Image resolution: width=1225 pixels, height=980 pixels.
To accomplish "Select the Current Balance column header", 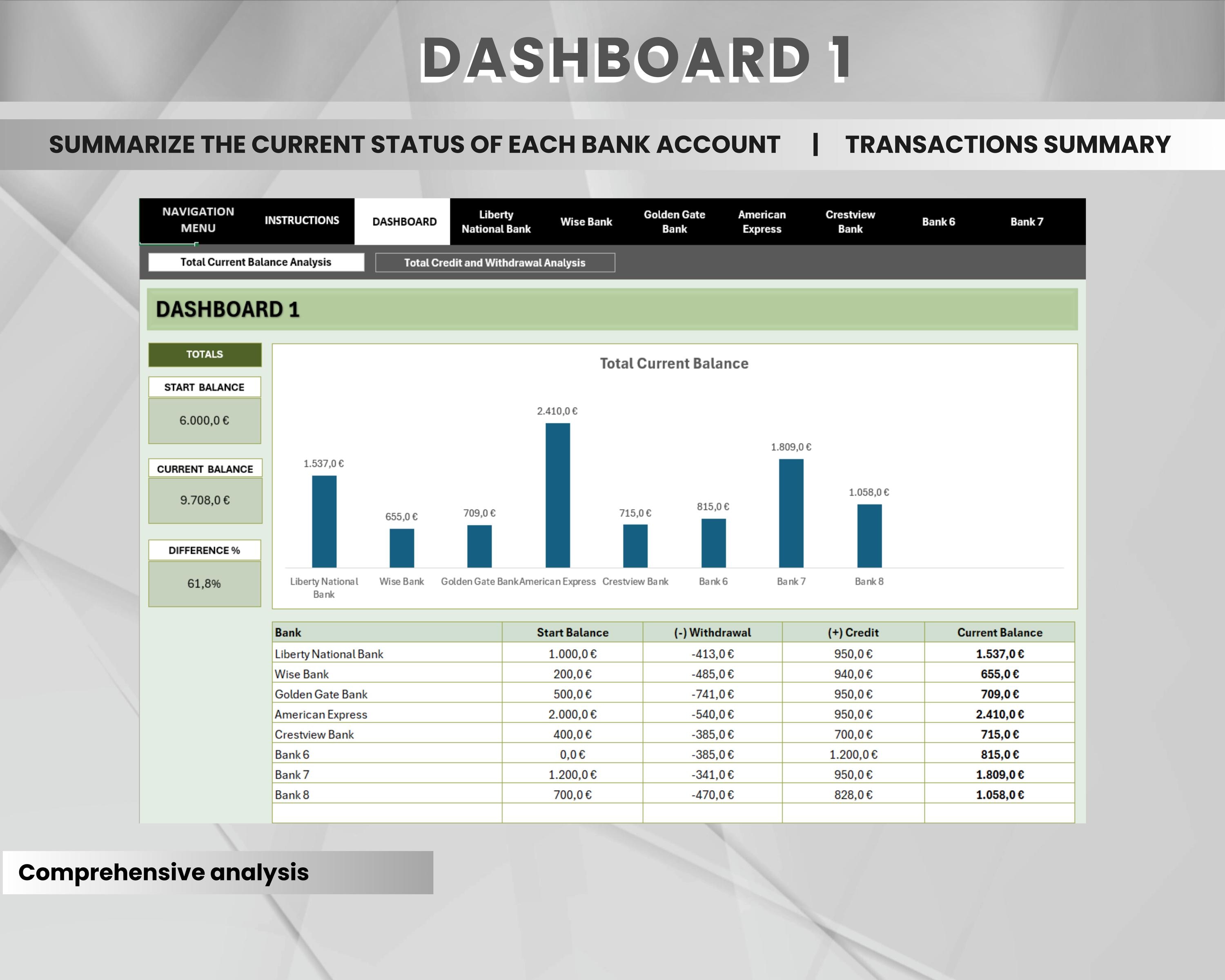I will point(1000,633).
